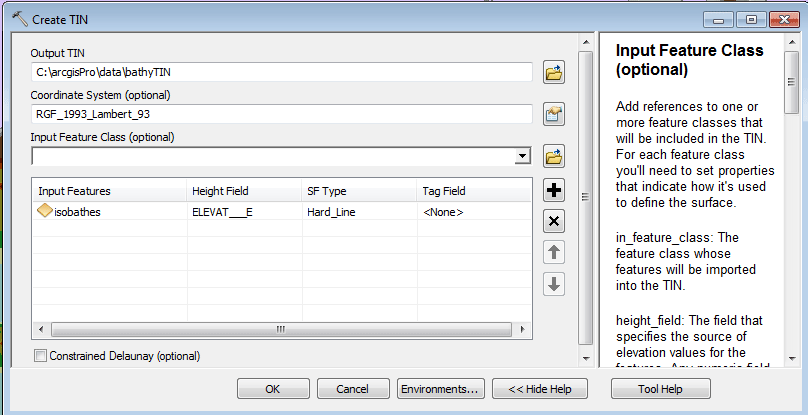Browse for an Input Feature Class folder
This screenshot has width=808, height=415.
point(554,156)
